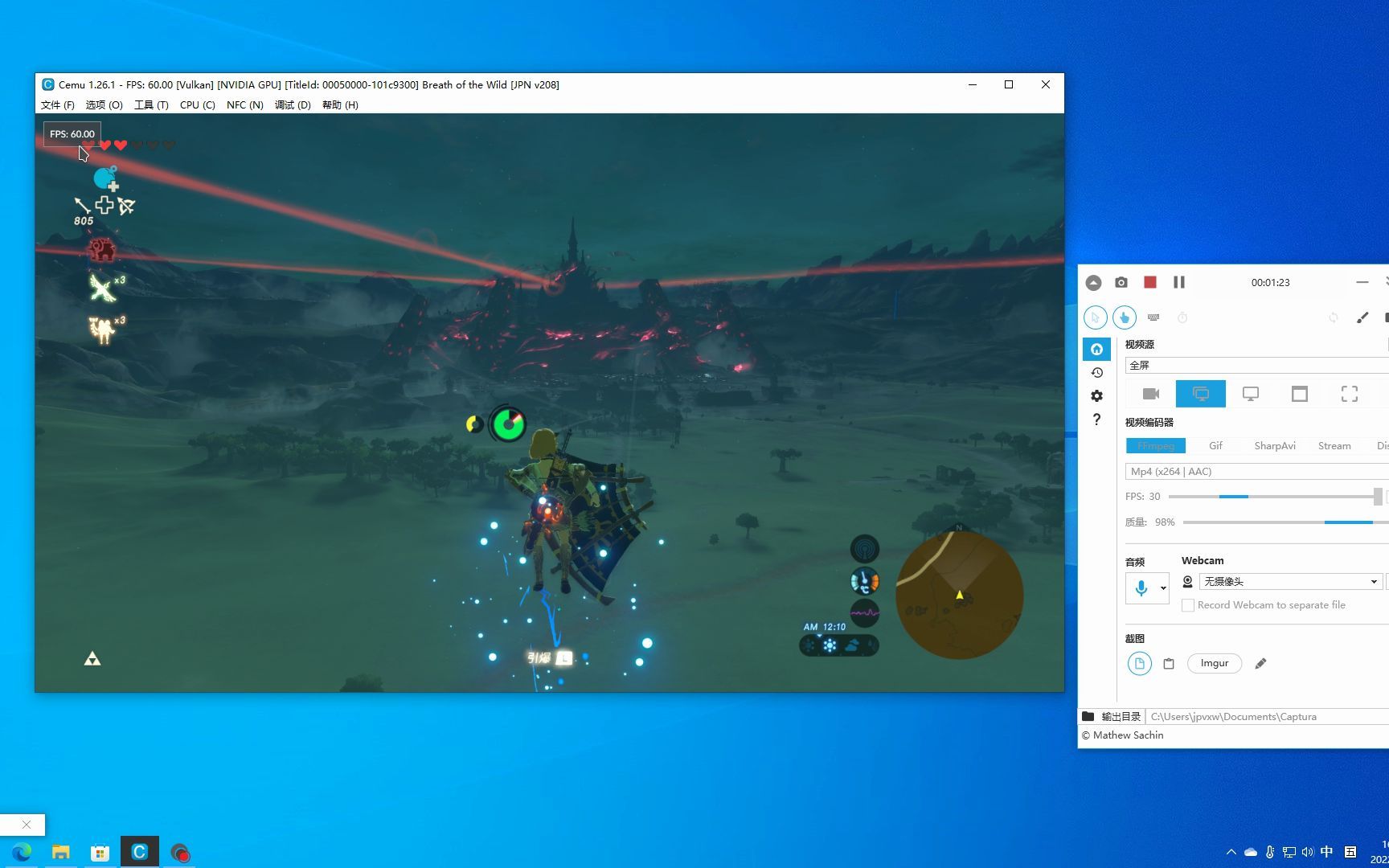This screenshot has width=1389, height=868.
Task: Open the output folder icon
Action: coord(1088,716)
